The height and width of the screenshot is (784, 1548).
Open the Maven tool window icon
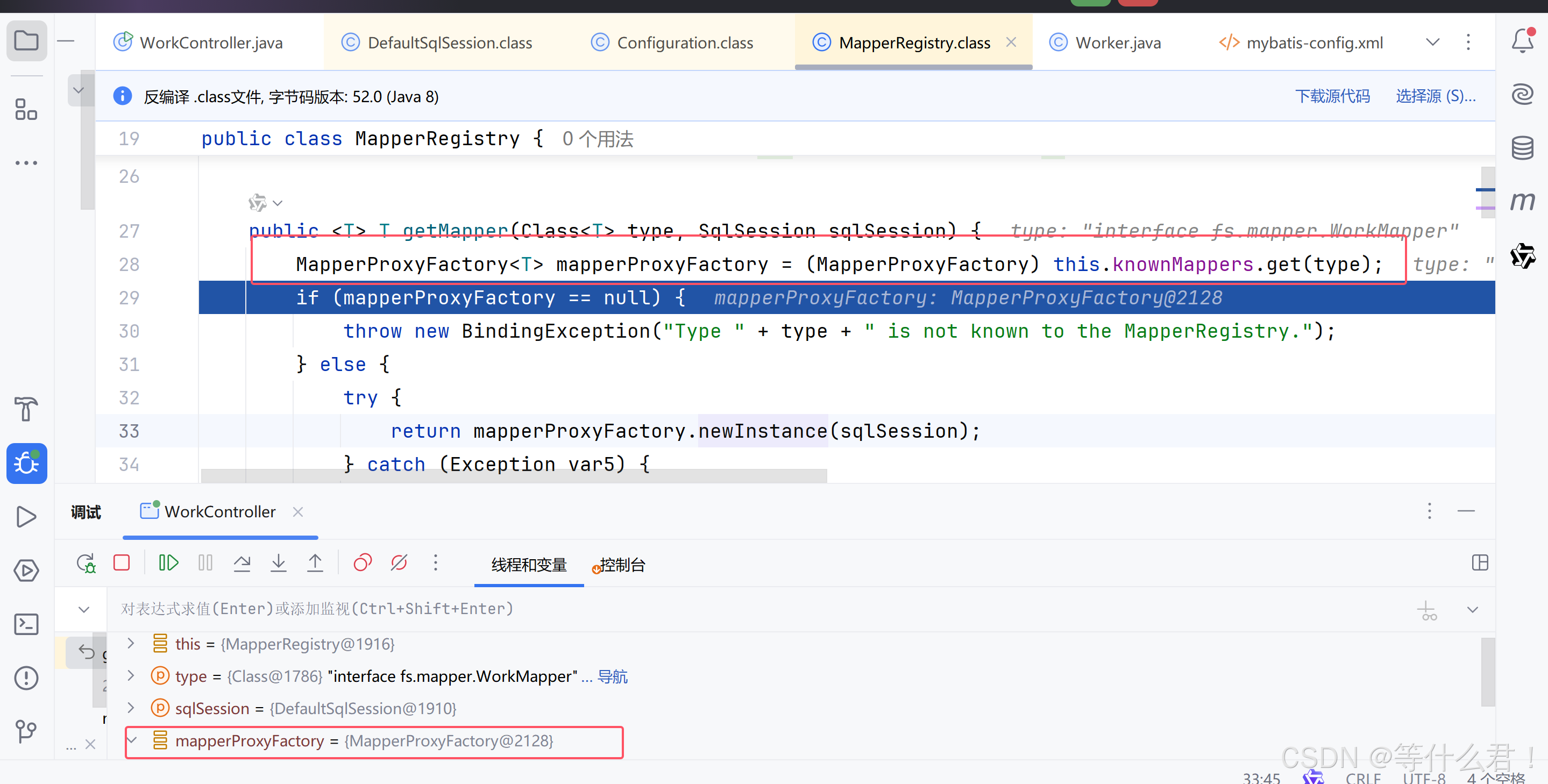(x=1522, y=201)
